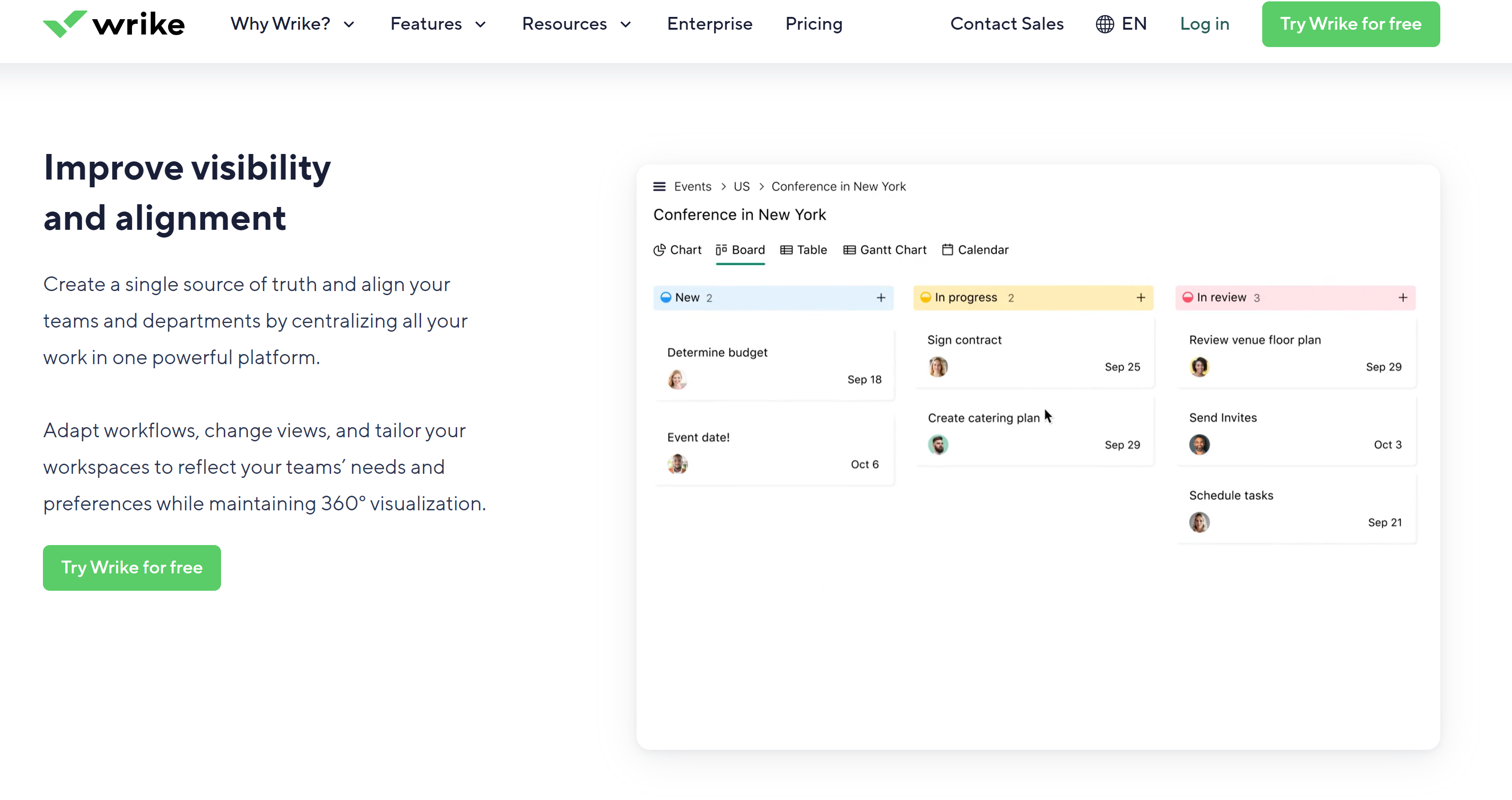Switch to the Chart tab

(677, 250)
